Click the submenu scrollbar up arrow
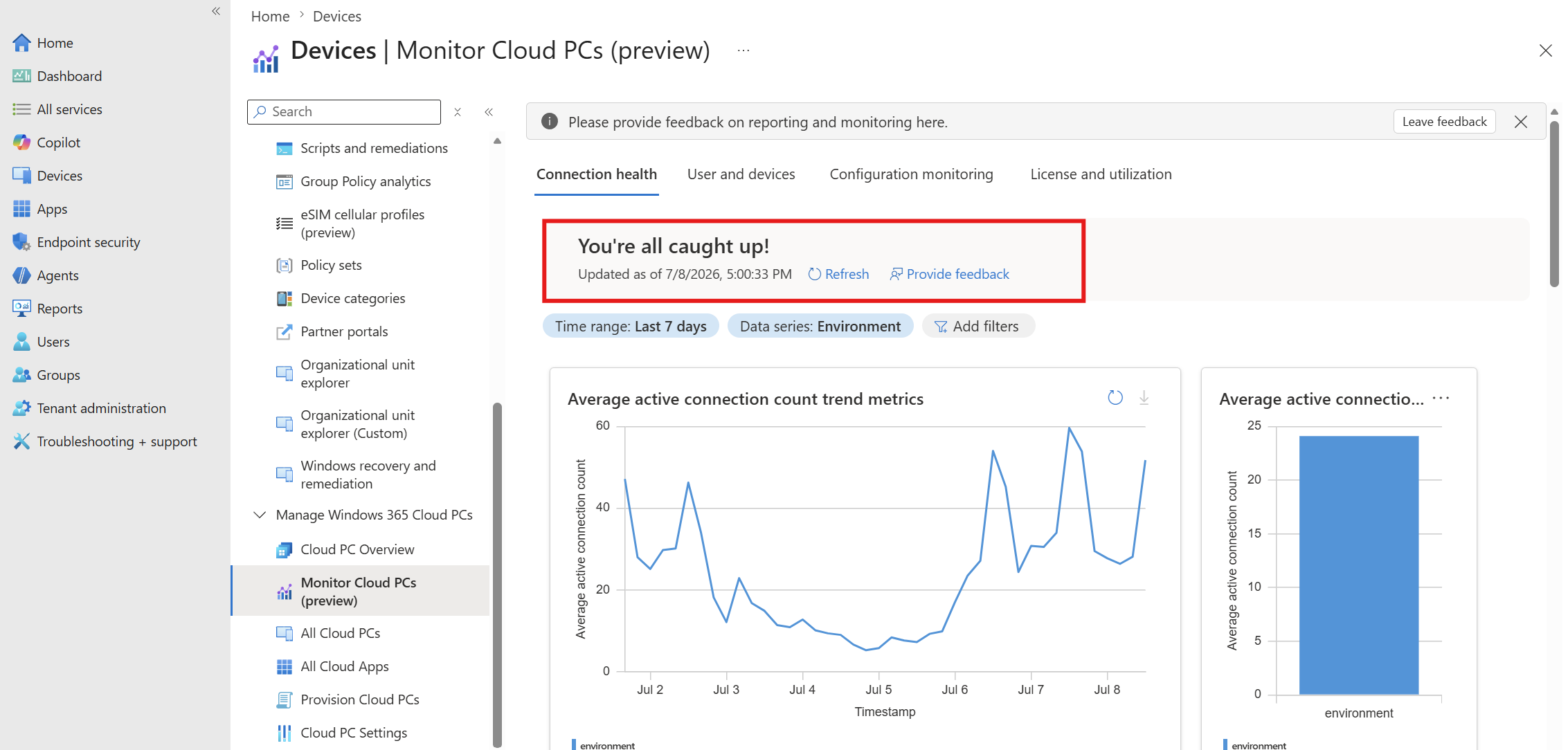This screenshot has height=750, width=1568. tap(497, 141)
